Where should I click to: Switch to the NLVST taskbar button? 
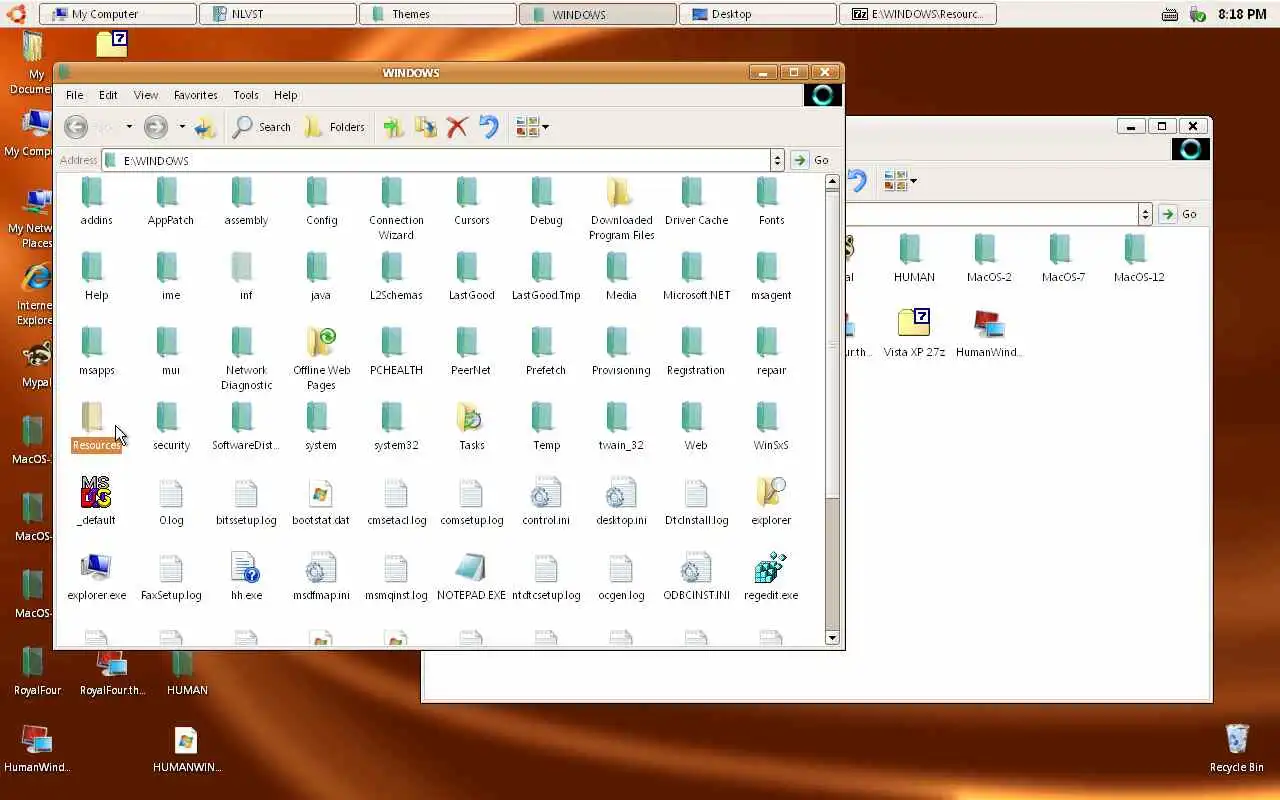point(278,14)
